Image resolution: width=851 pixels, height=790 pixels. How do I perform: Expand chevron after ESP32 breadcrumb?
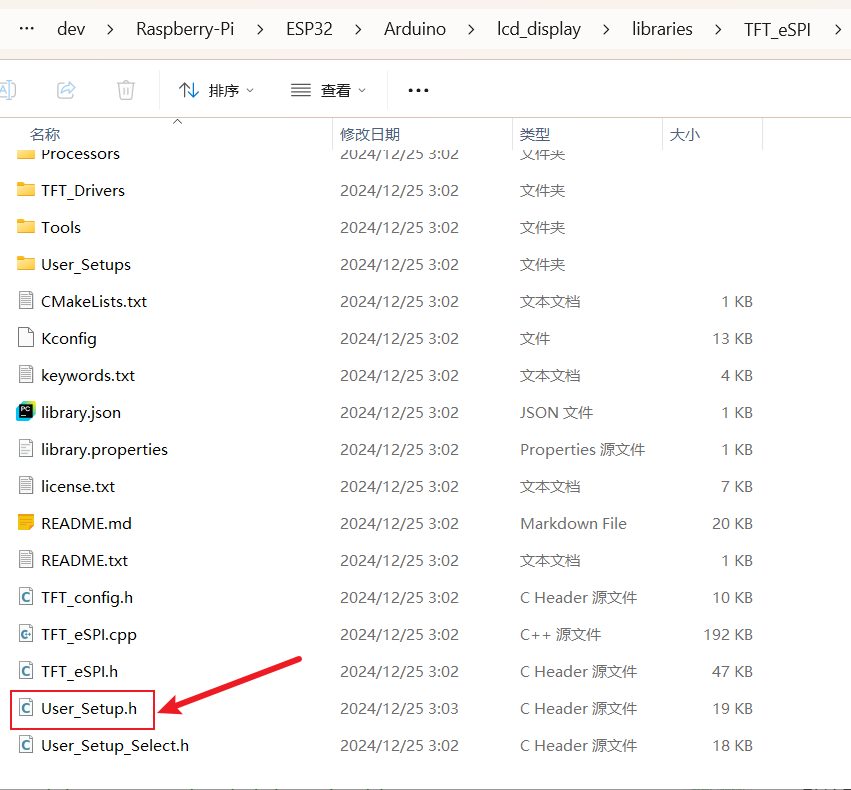[x=358, y=29]
